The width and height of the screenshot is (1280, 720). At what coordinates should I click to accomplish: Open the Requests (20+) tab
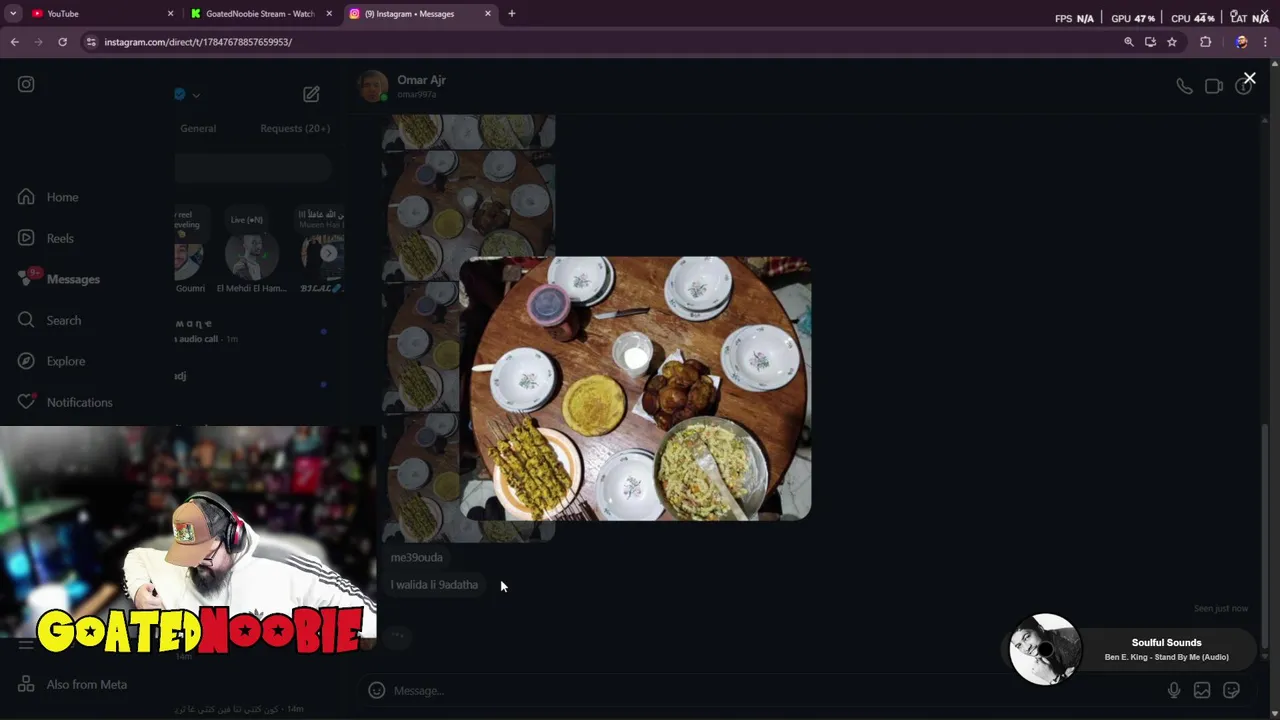(x=295, y=128)
